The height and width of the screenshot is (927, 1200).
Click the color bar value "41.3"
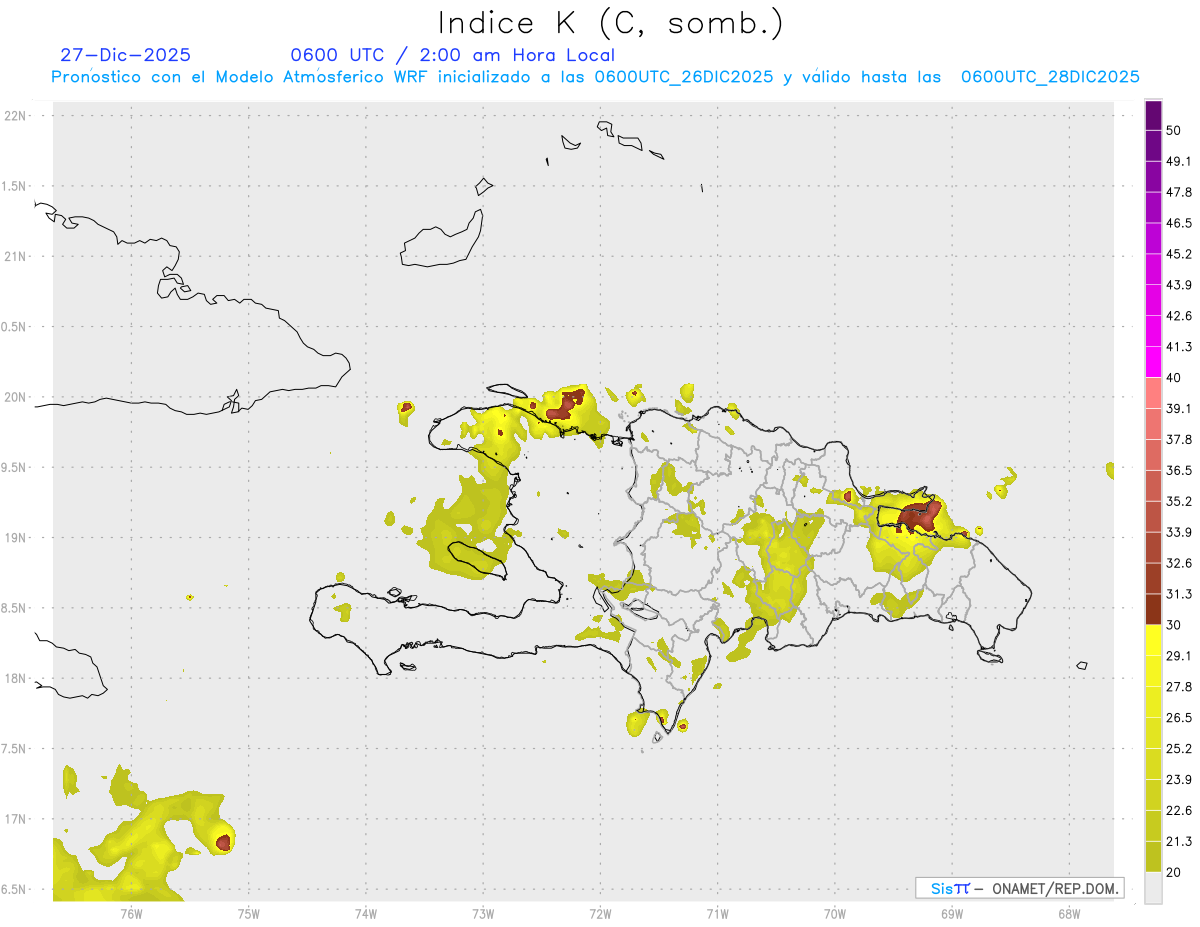pyautogui.click(x=1179, y=347)
